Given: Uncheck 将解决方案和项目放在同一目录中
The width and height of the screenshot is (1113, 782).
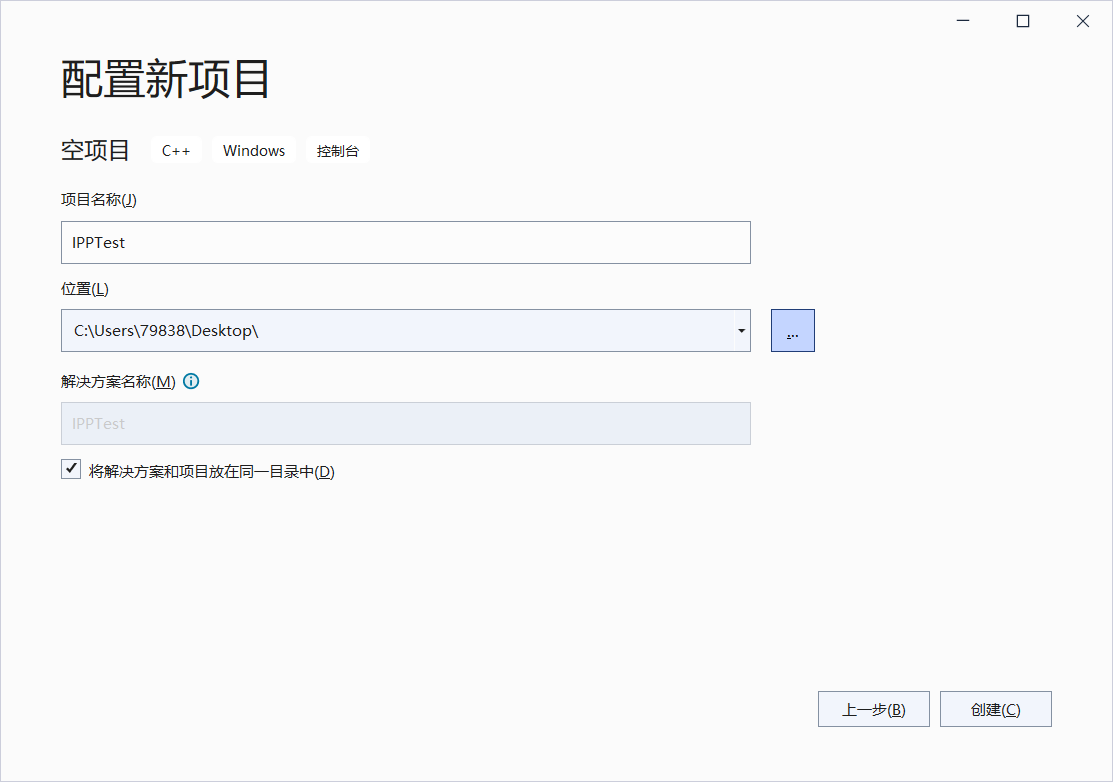Looking at the screenshot, I should [x=70, y=468].
